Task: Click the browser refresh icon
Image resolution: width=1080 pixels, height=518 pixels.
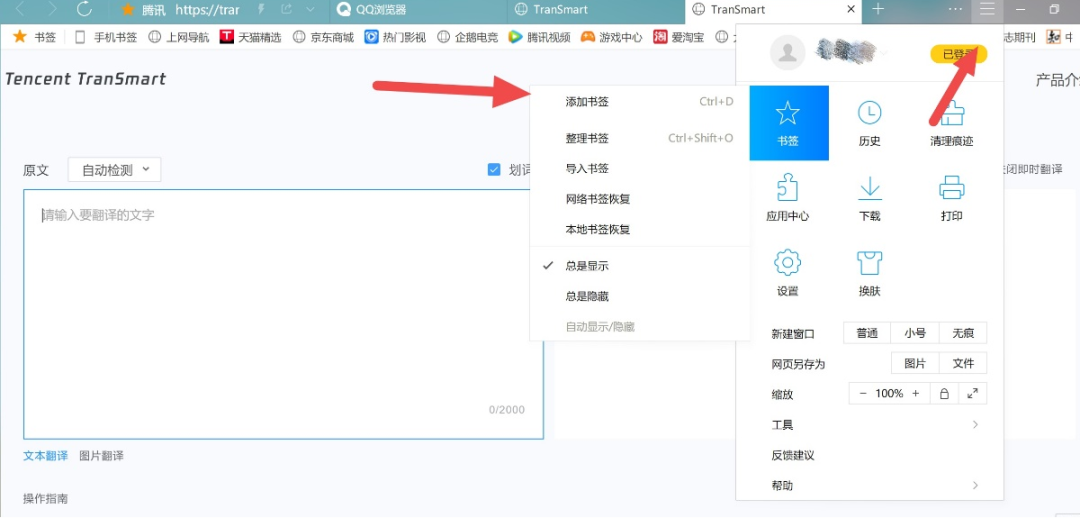Action: (x=84, y=10)
